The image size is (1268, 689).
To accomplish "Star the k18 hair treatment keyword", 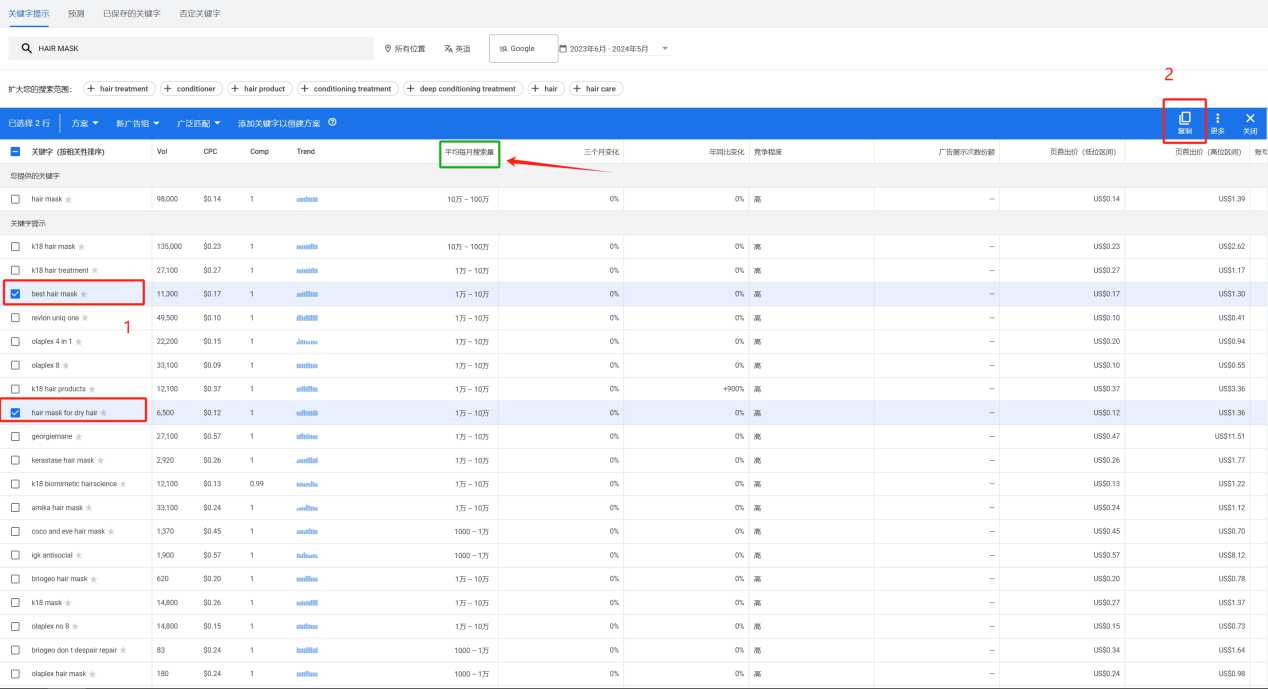I will coord(94,270).
